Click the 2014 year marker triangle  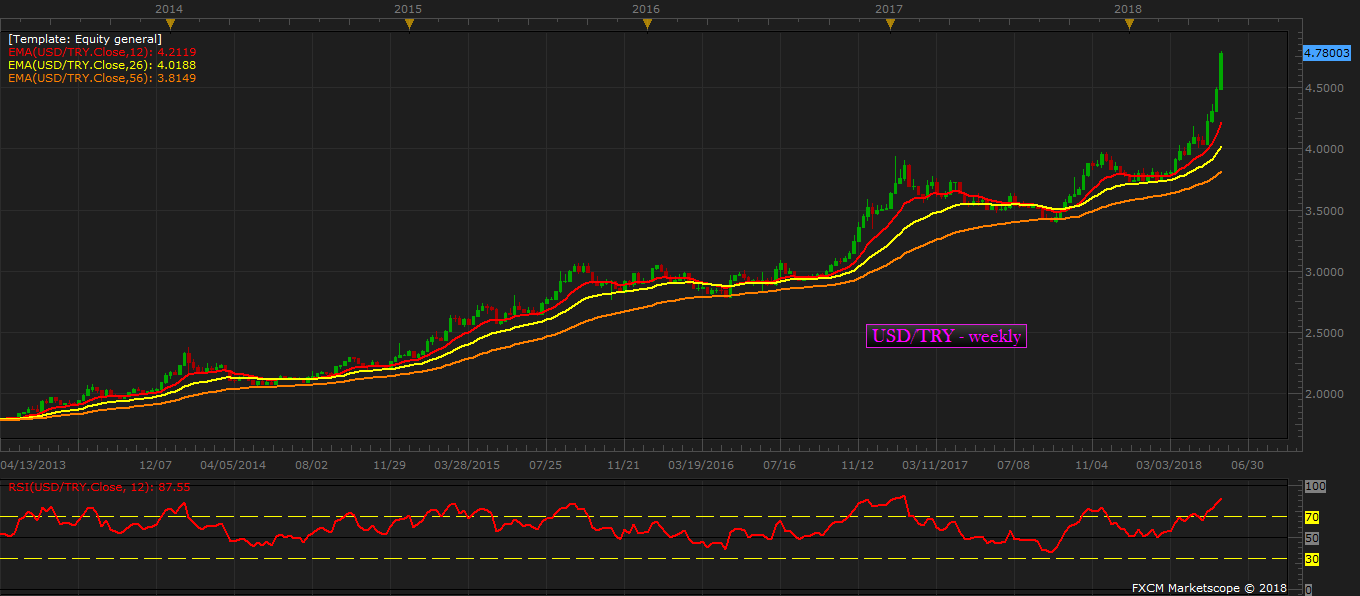(169, 24)
